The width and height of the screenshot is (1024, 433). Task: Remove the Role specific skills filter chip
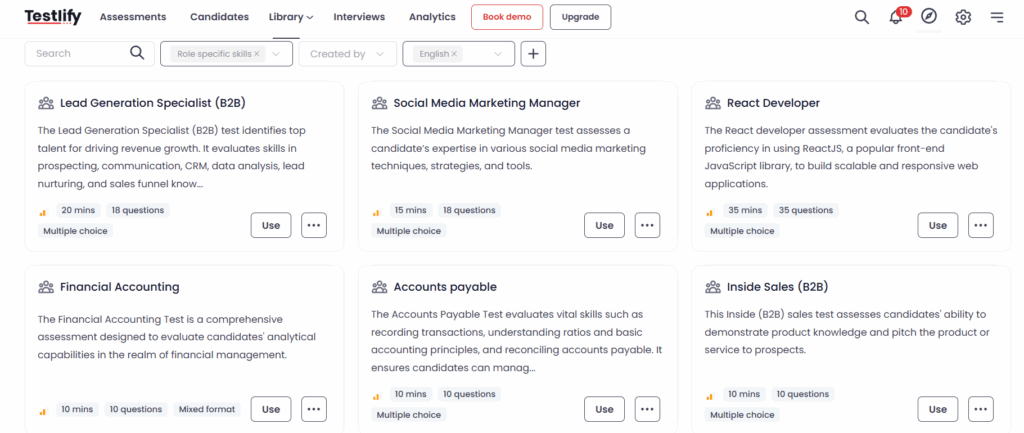point(257,54)
